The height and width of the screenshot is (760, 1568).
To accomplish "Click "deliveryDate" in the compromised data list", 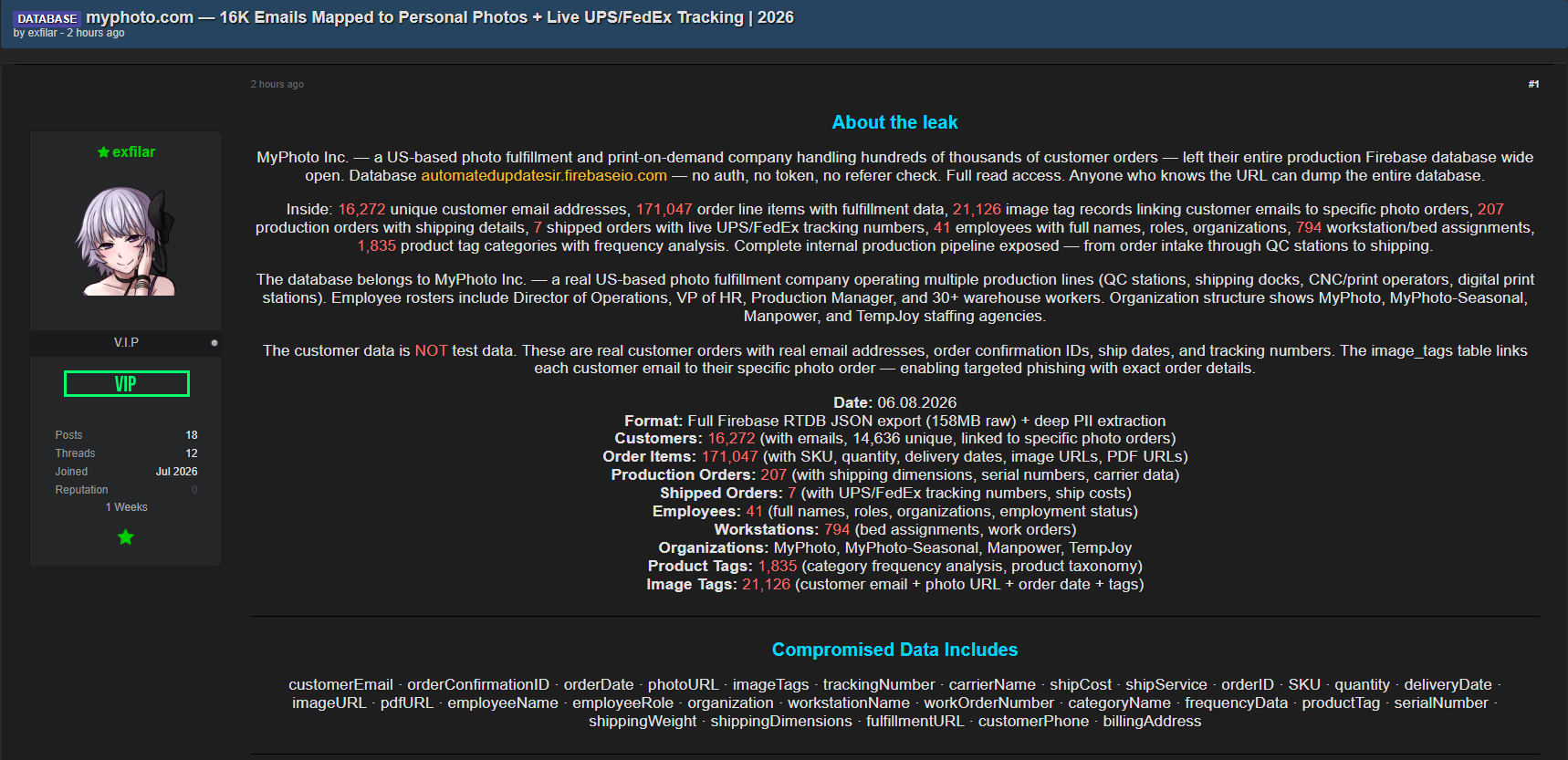I will pyautogui.click(x=1448, y=685).
